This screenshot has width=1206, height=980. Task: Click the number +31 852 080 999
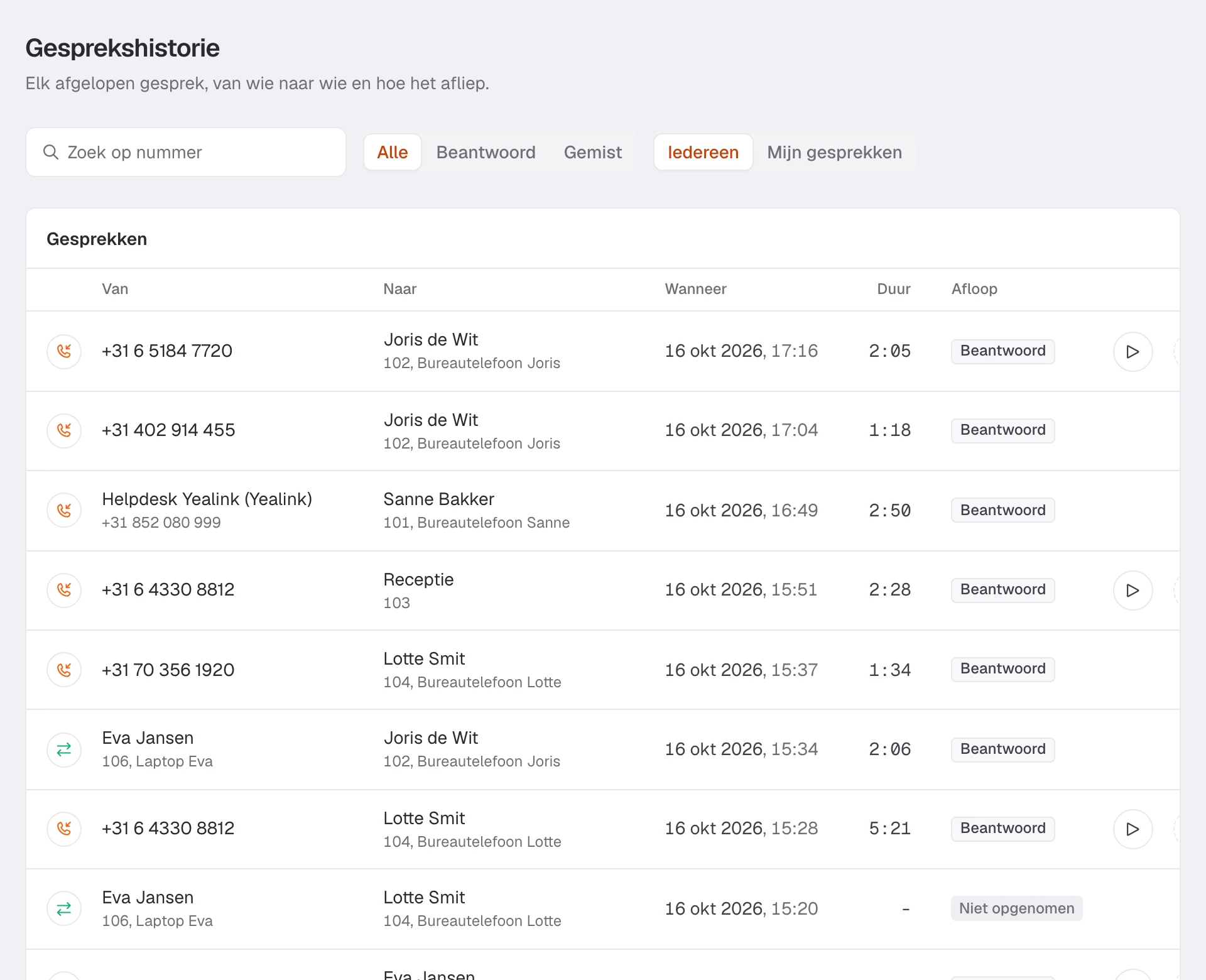coord(161,523)
